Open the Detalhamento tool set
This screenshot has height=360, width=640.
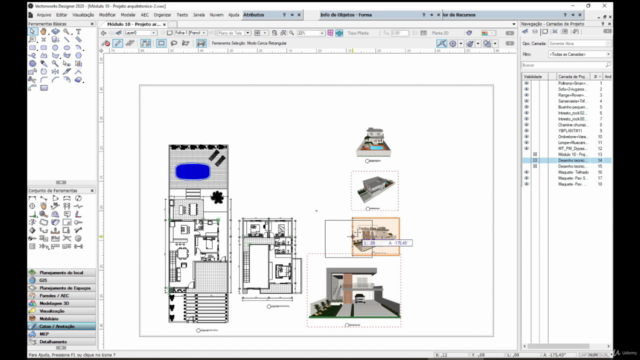[62, 342]
